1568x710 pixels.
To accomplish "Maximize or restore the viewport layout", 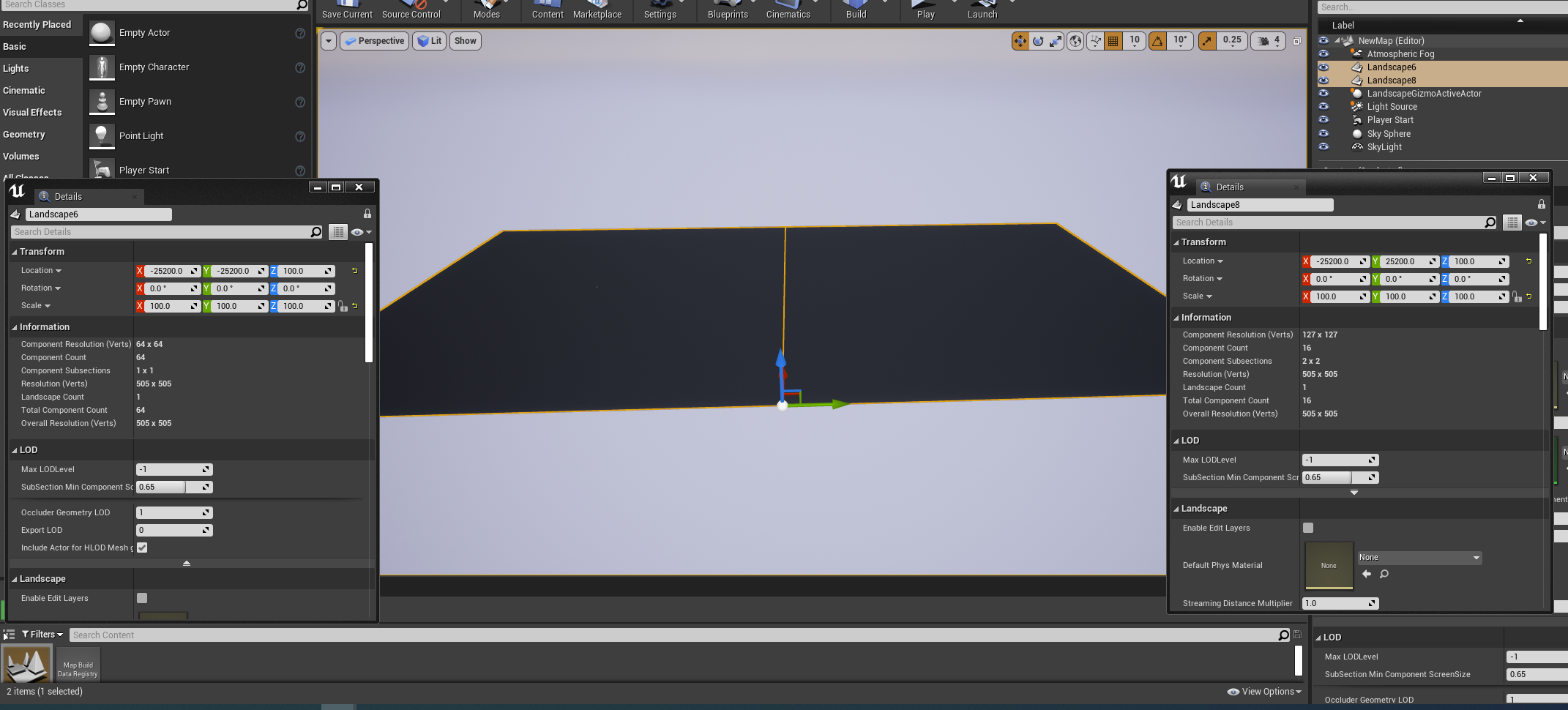I will click(x=1296, y=41).
